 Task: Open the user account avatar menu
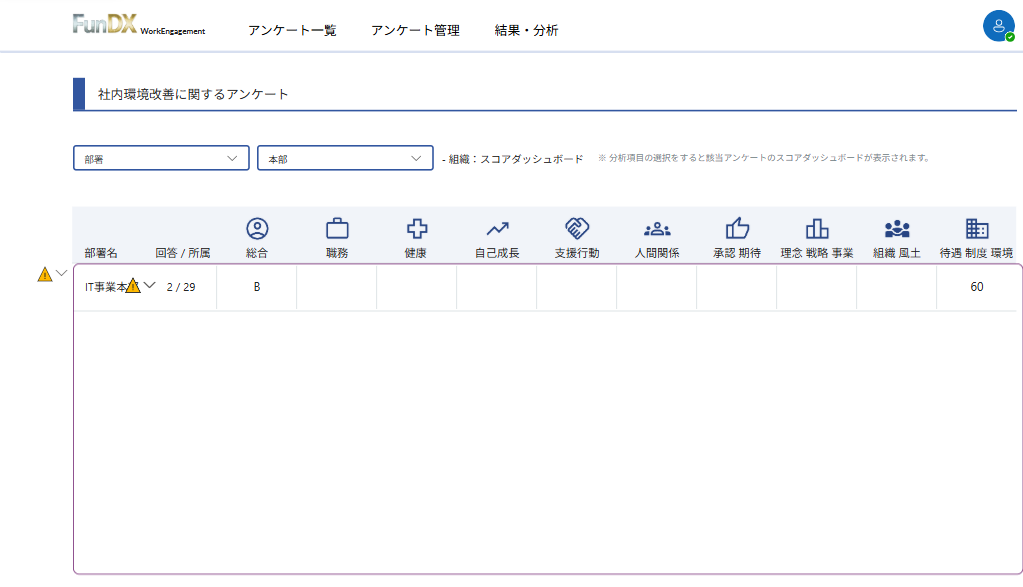998,27
